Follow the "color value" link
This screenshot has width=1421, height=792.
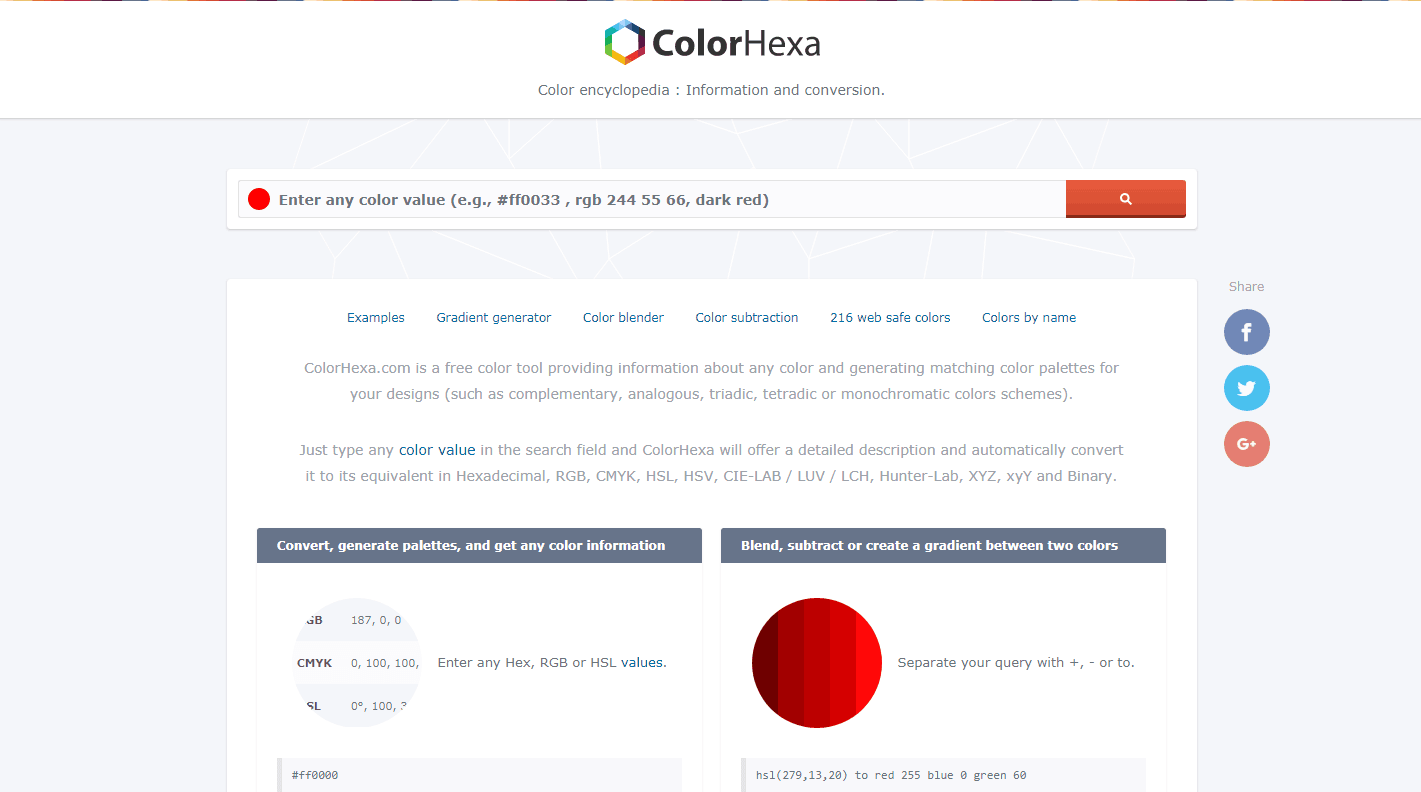coord(437,450)
